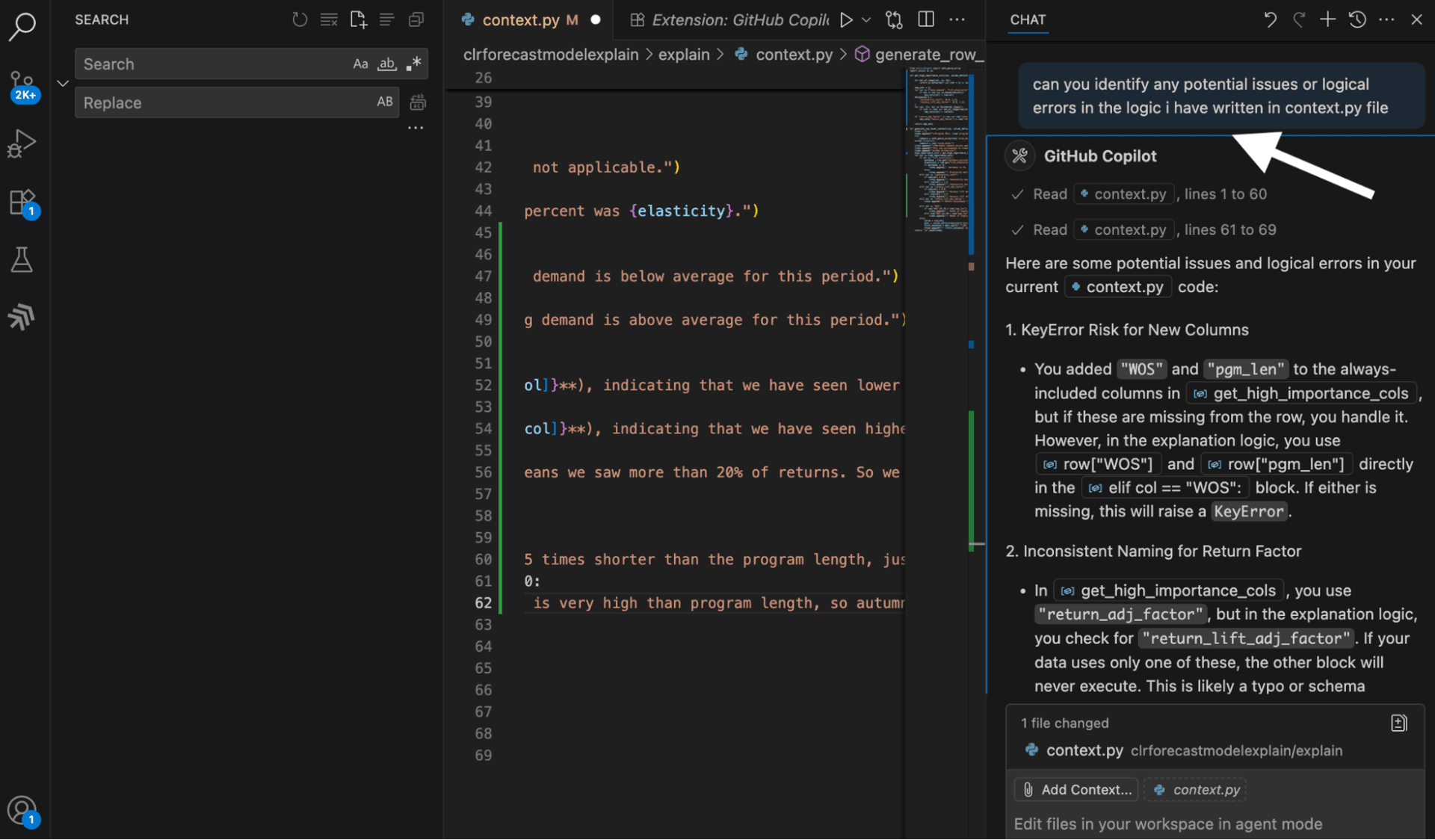Click the Add Context button

click(x=1075, y=789)
